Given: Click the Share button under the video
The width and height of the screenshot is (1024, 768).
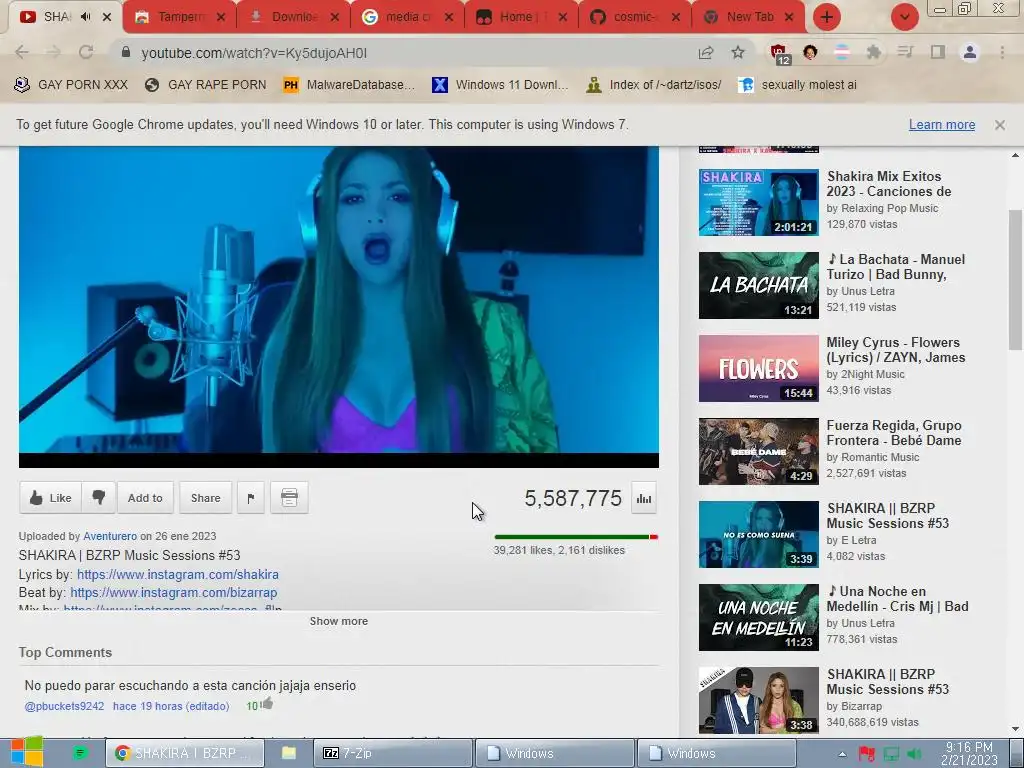Looking at the screenshot, I should 205,498.
